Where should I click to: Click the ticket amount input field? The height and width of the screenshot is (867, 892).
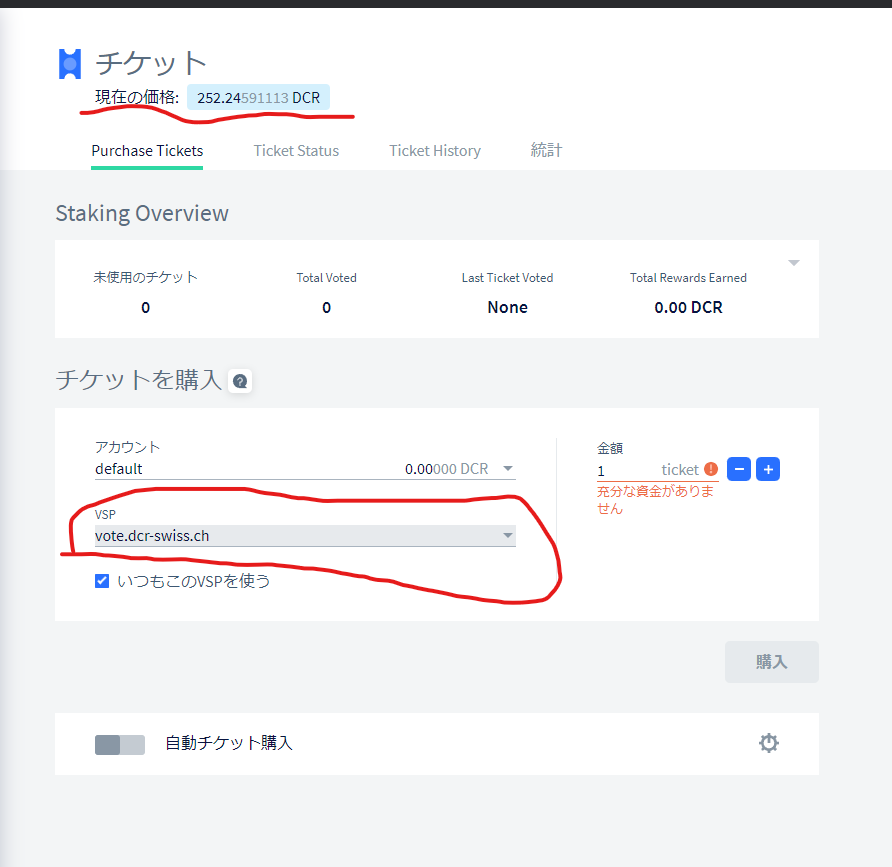pos(625,470)
